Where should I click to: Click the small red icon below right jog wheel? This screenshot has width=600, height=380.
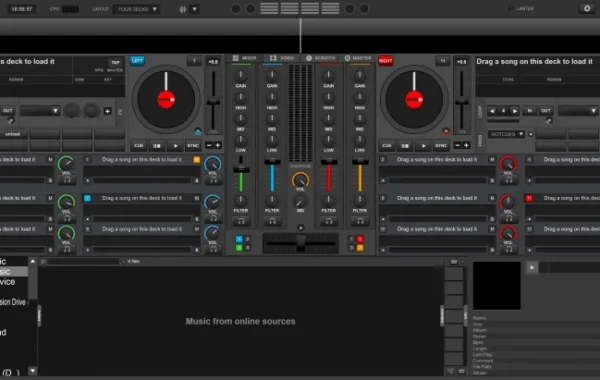tap(446, 132)
